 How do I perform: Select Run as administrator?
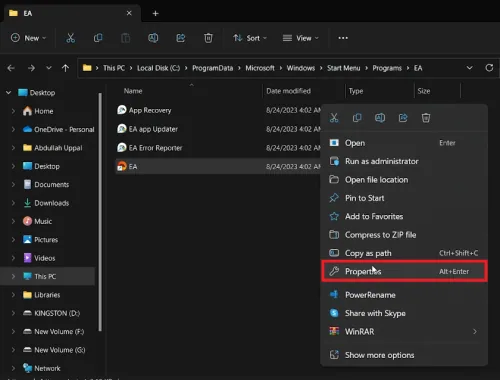(404, 161)
